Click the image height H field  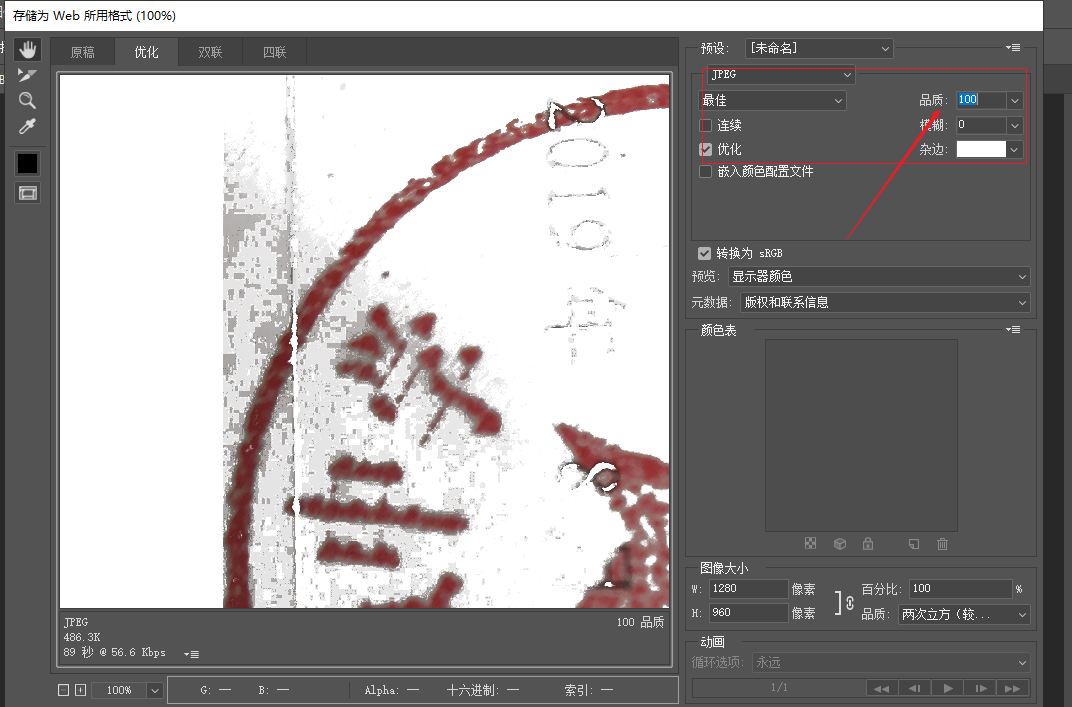[748, 613]
